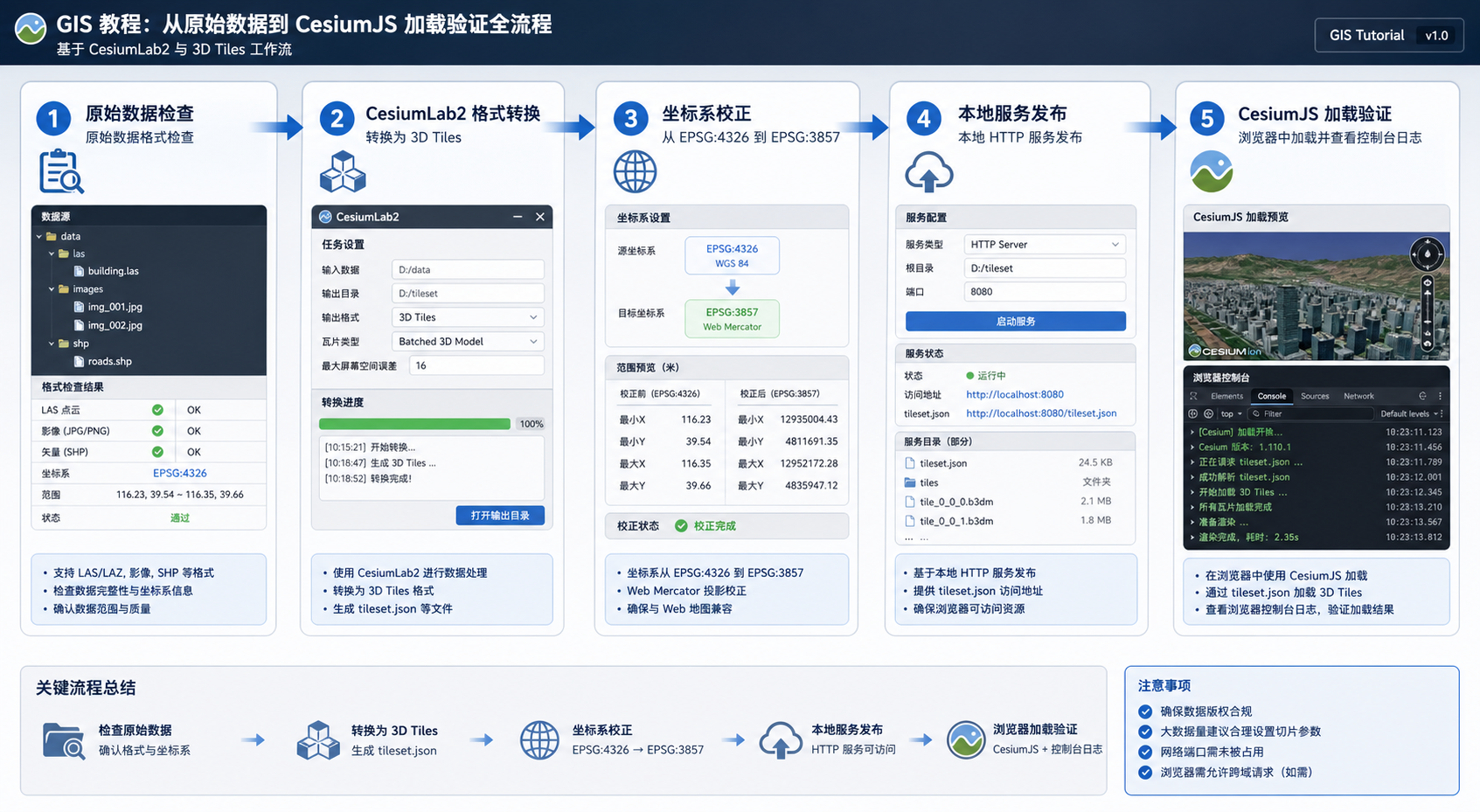Click the EPSG:4326 link in 格式检查结果

(x=179, y=474)
